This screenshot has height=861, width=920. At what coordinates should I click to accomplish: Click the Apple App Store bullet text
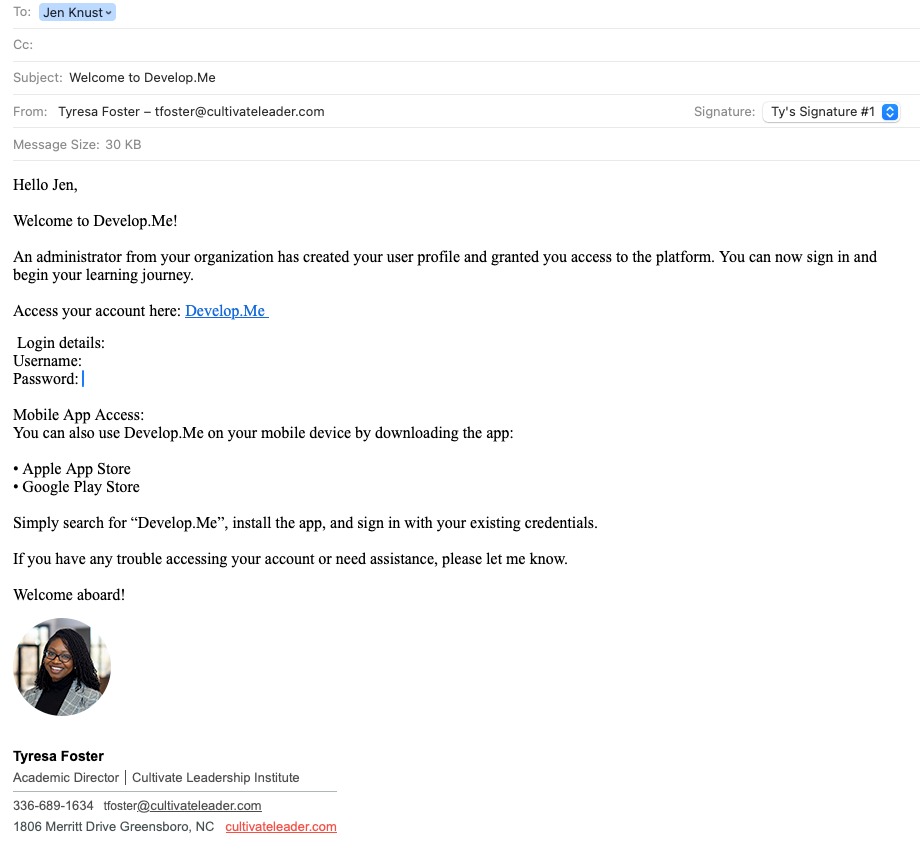point(76,469)
